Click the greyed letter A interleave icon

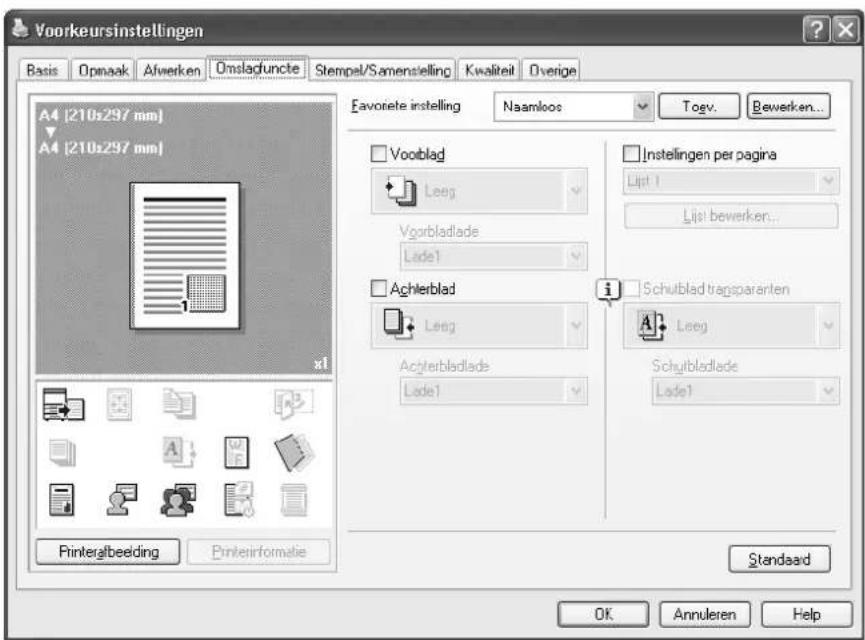pyautogui.click(x=179, y=452)
